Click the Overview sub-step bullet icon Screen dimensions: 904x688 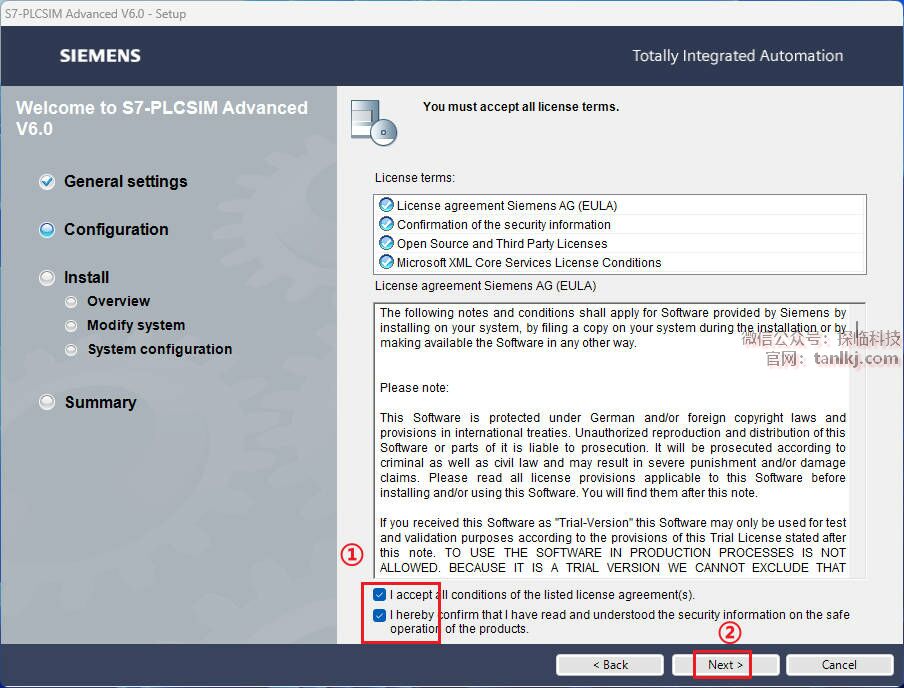(x=71, y=302)
